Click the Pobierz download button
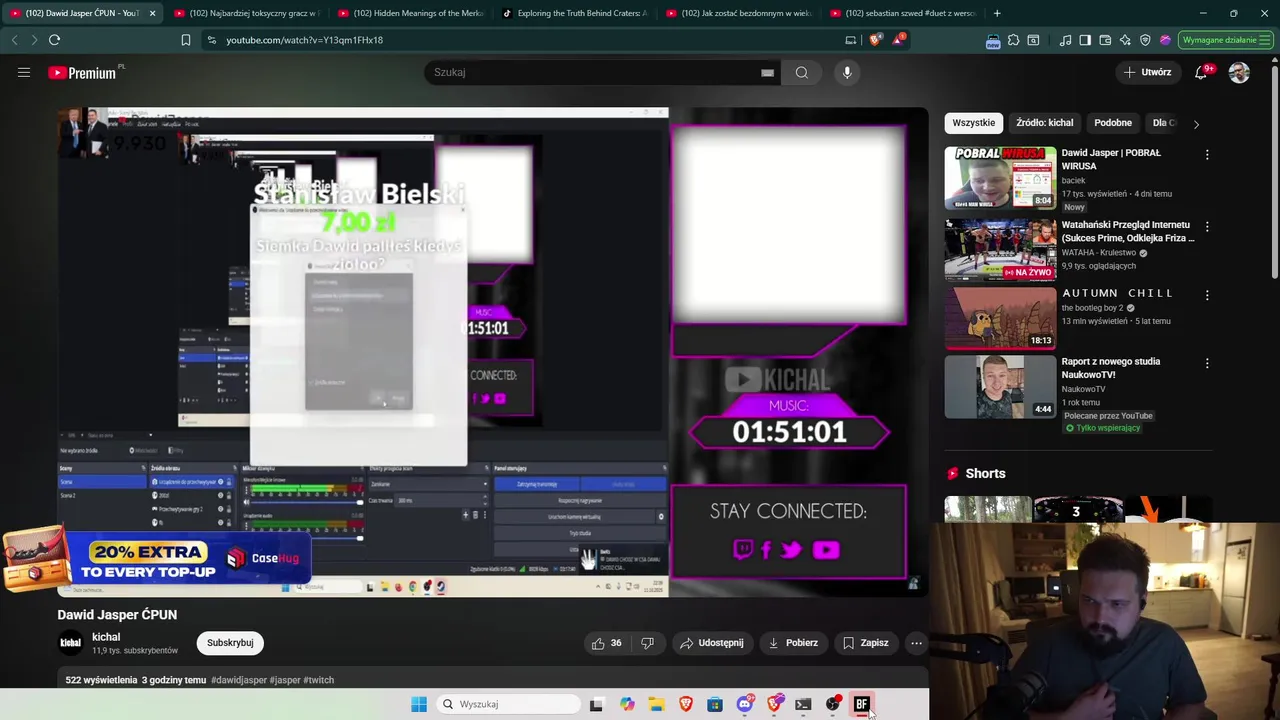The height and width of the screenshot is (720, 1280). click(793, 643)
